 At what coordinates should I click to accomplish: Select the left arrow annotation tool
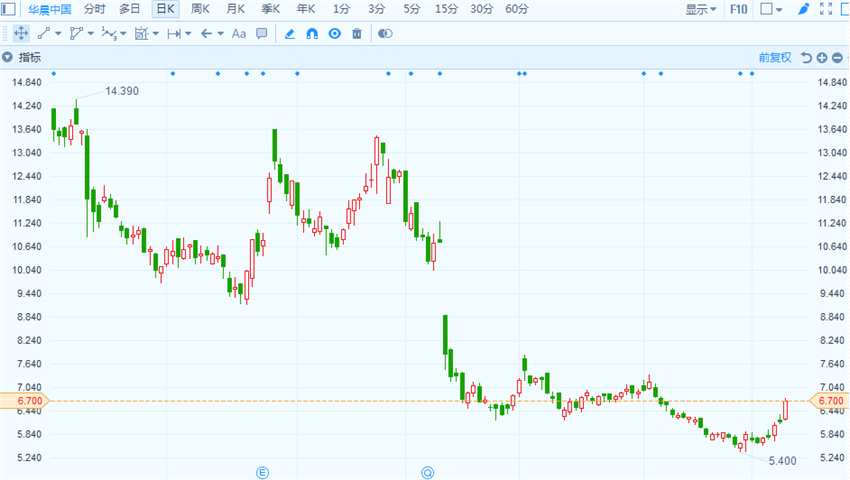click(x=206, y=34)
